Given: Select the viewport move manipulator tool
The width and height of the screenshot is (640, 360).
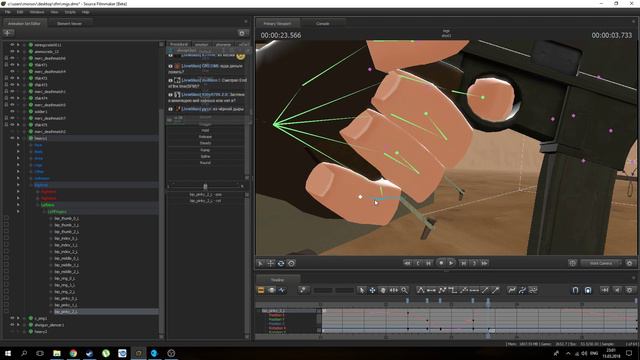Looking at the screenshot, I should click(270, 263).
